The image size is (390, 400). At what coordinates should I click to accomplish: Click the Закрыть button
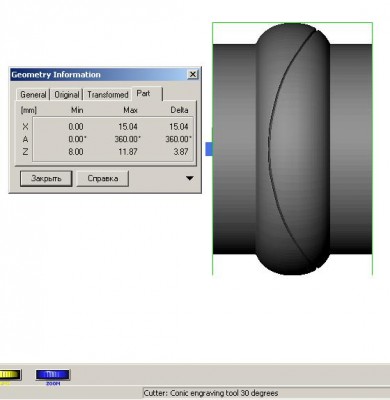pyautogui.click(x=46, y=178)
